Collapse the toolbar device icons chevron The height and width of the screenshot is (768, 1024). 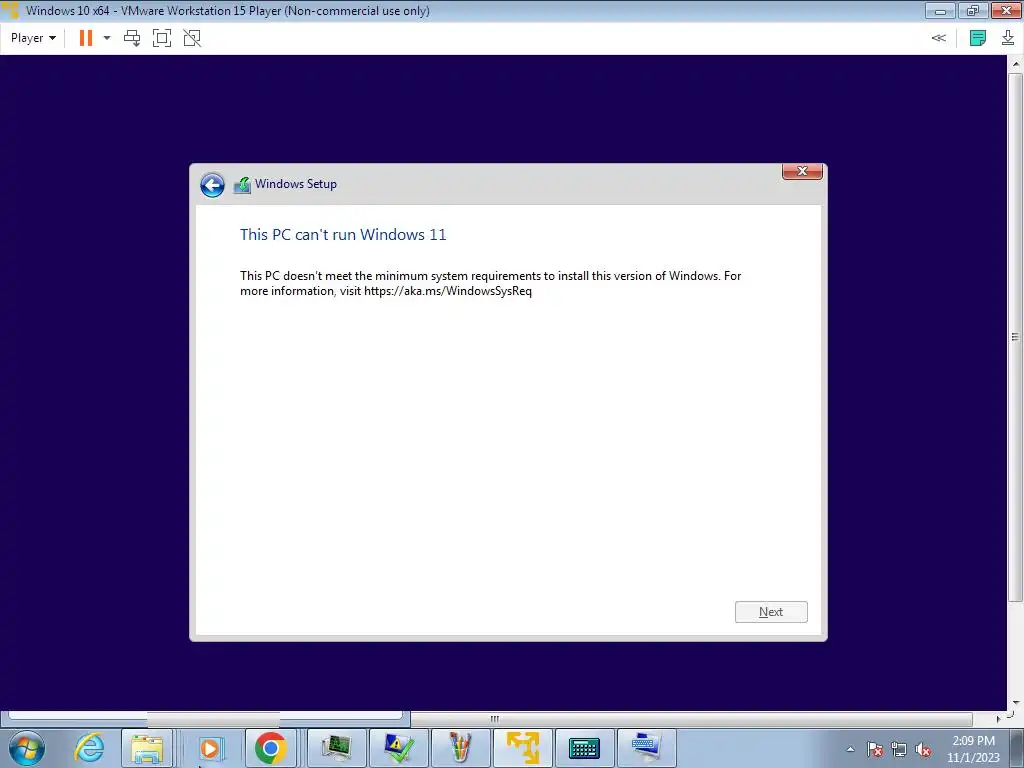(x=938, y=38)
